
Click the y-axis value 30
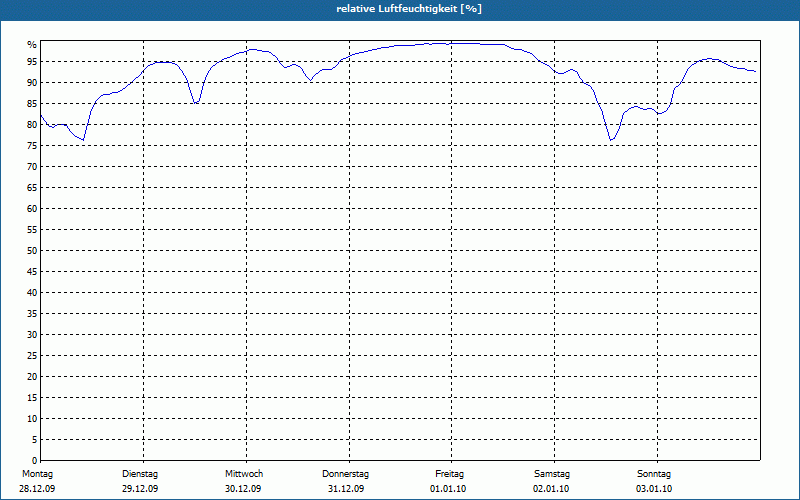32,335
